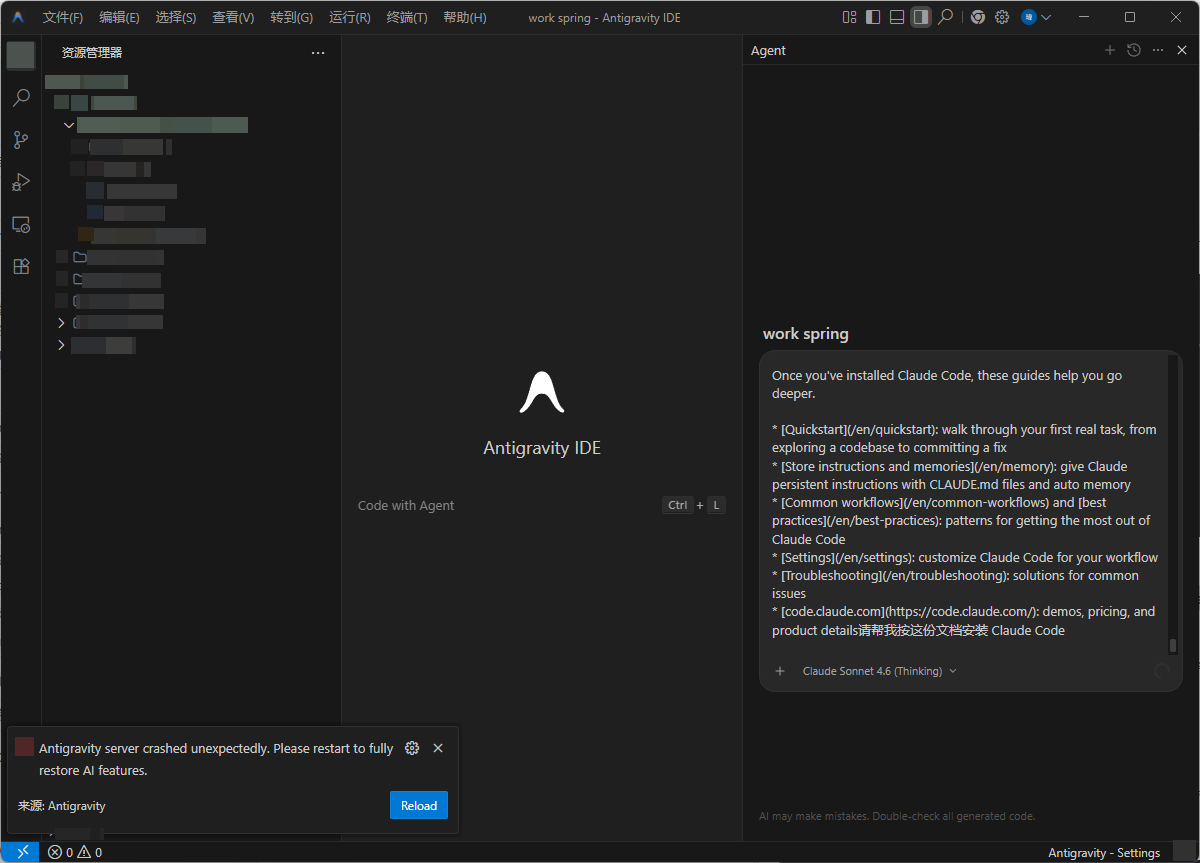Open the settings gear in title bar

pos(1001,17)
